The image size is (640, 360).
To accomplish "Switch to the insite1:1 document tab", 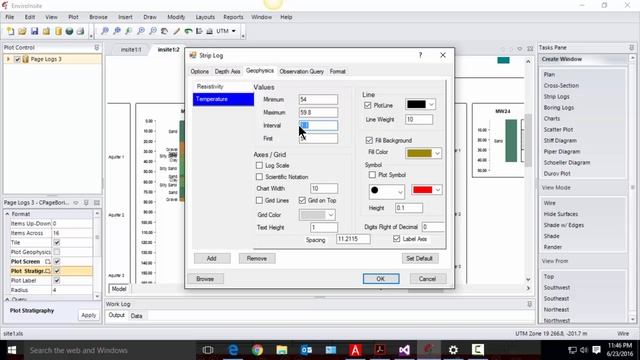I will [131, 49].
